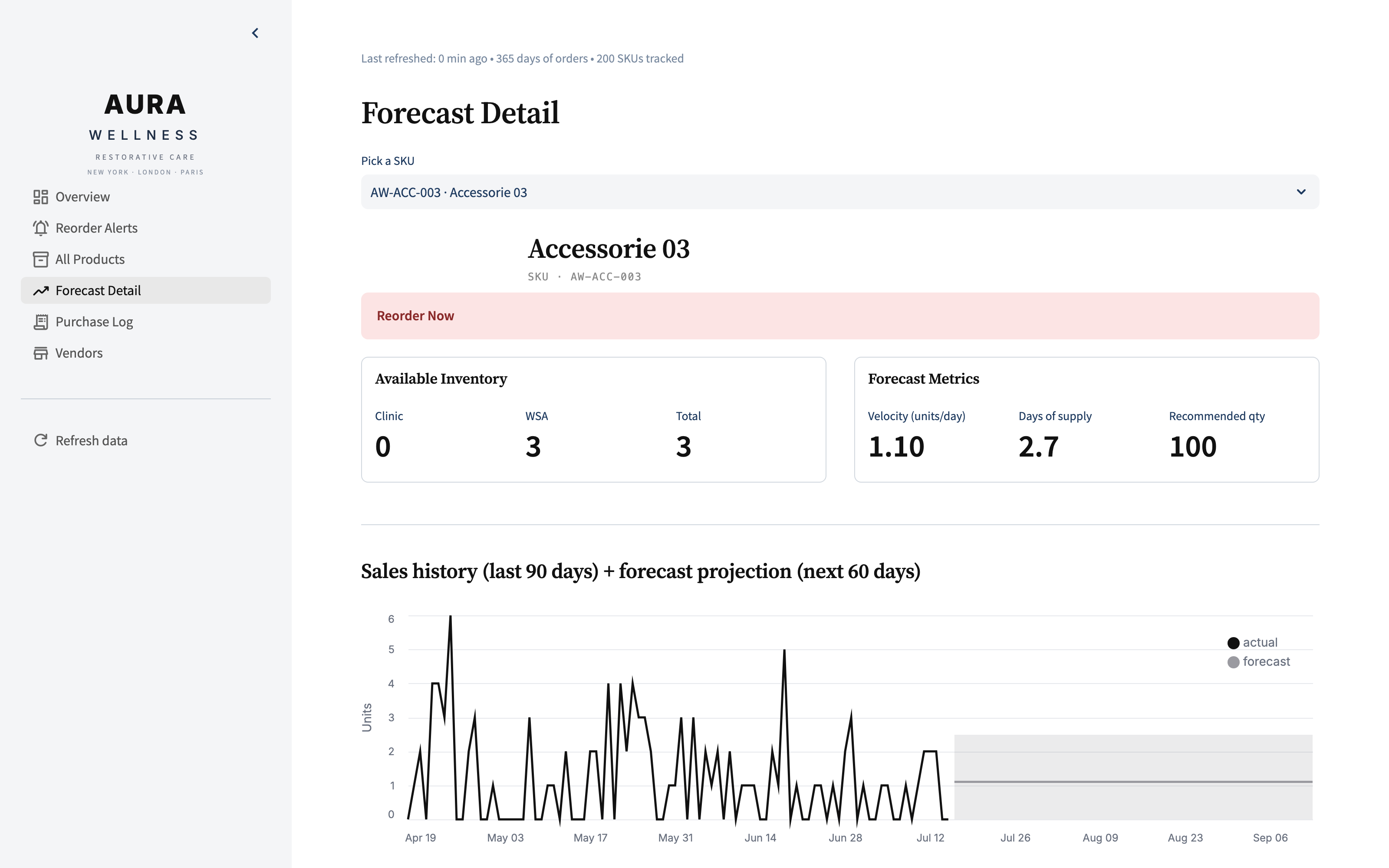Viewport: 1389px width, 868px height.
Task: Click the Forecast Detail page heading
Action: pyautogui.click(x=460, y=113)
